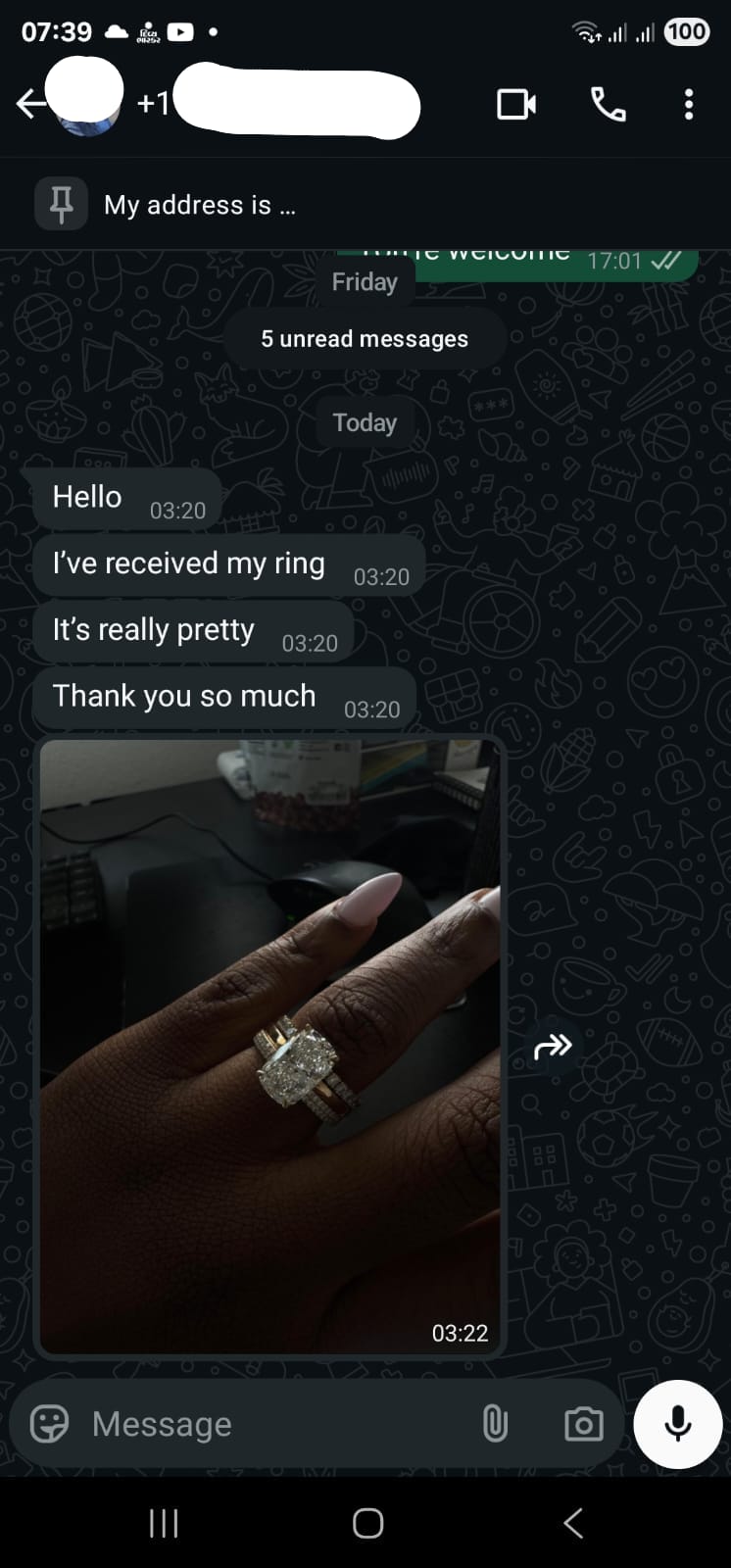Forward the ring photo with arrow icon
Screen dimensions: 731x1568
[553, 1047]
